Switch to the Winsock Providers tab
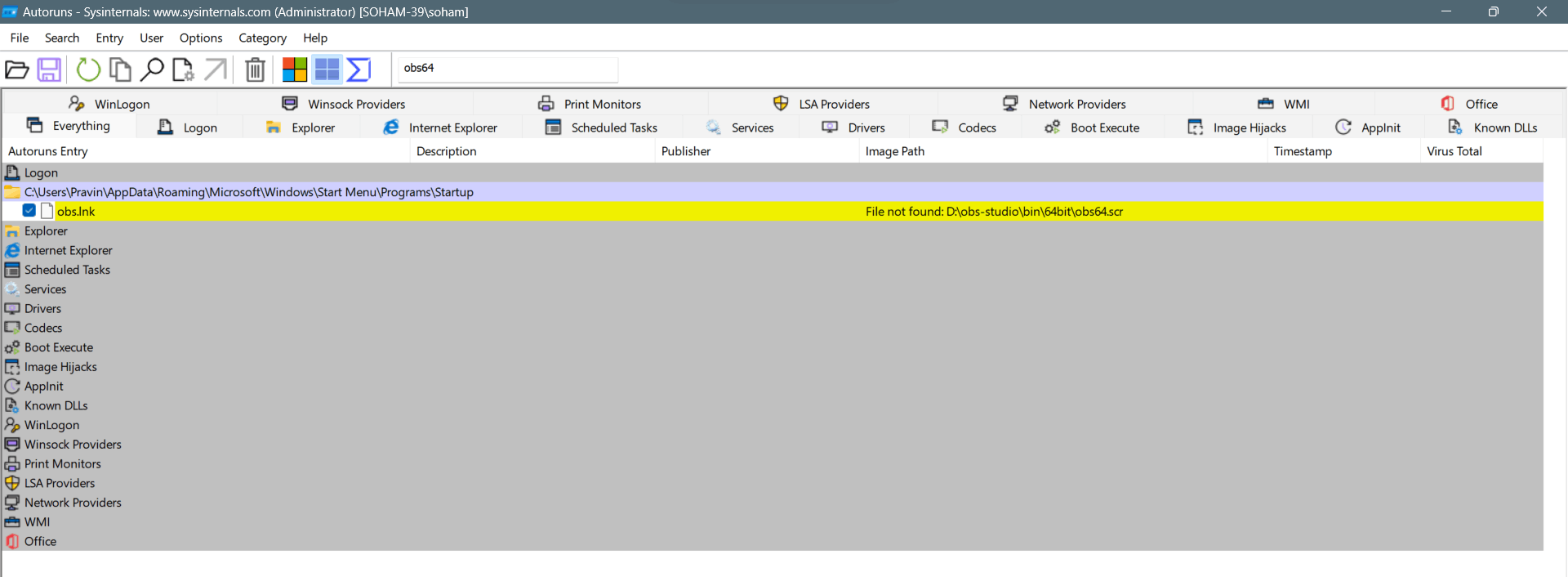 [344, 104]
